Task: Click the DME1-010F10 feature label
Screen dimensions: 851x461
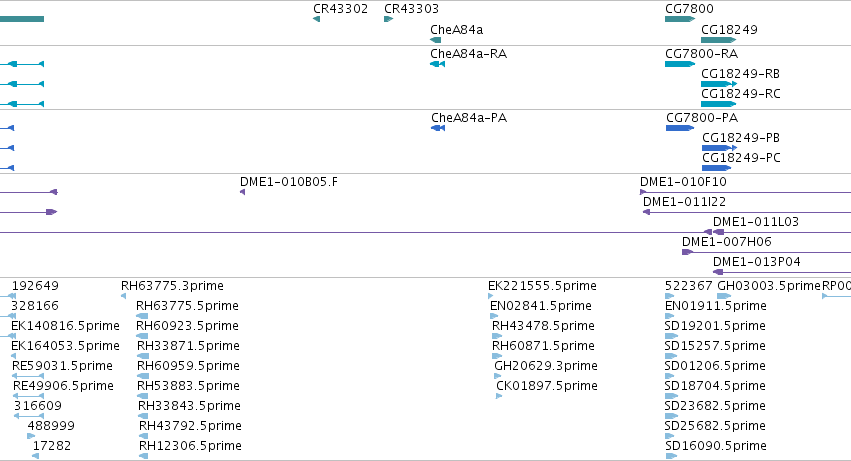Action: [x=683, y=181]
